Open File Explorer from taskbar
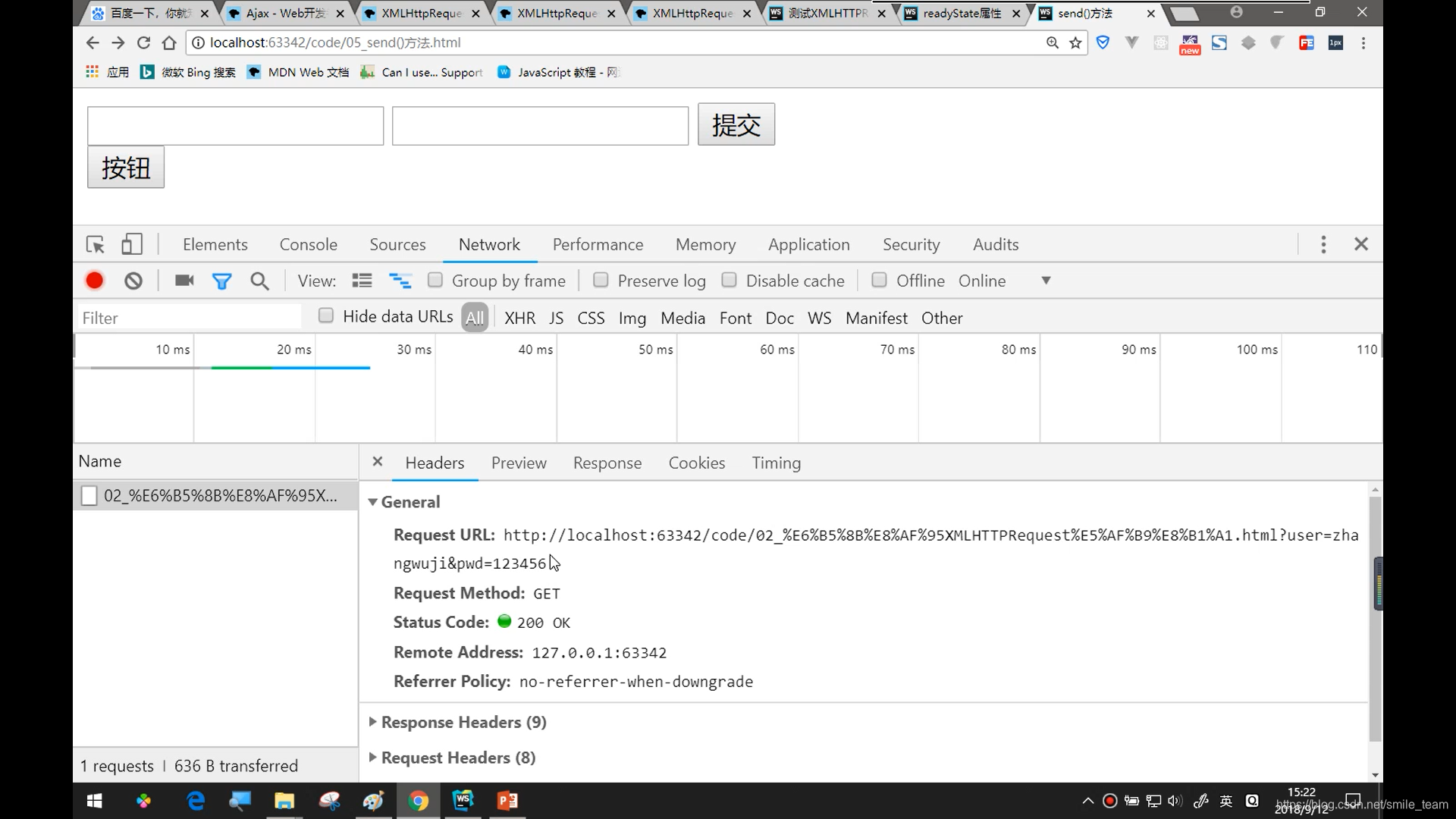This screenshot has width=1456, height=819. (x=284, y=801)
